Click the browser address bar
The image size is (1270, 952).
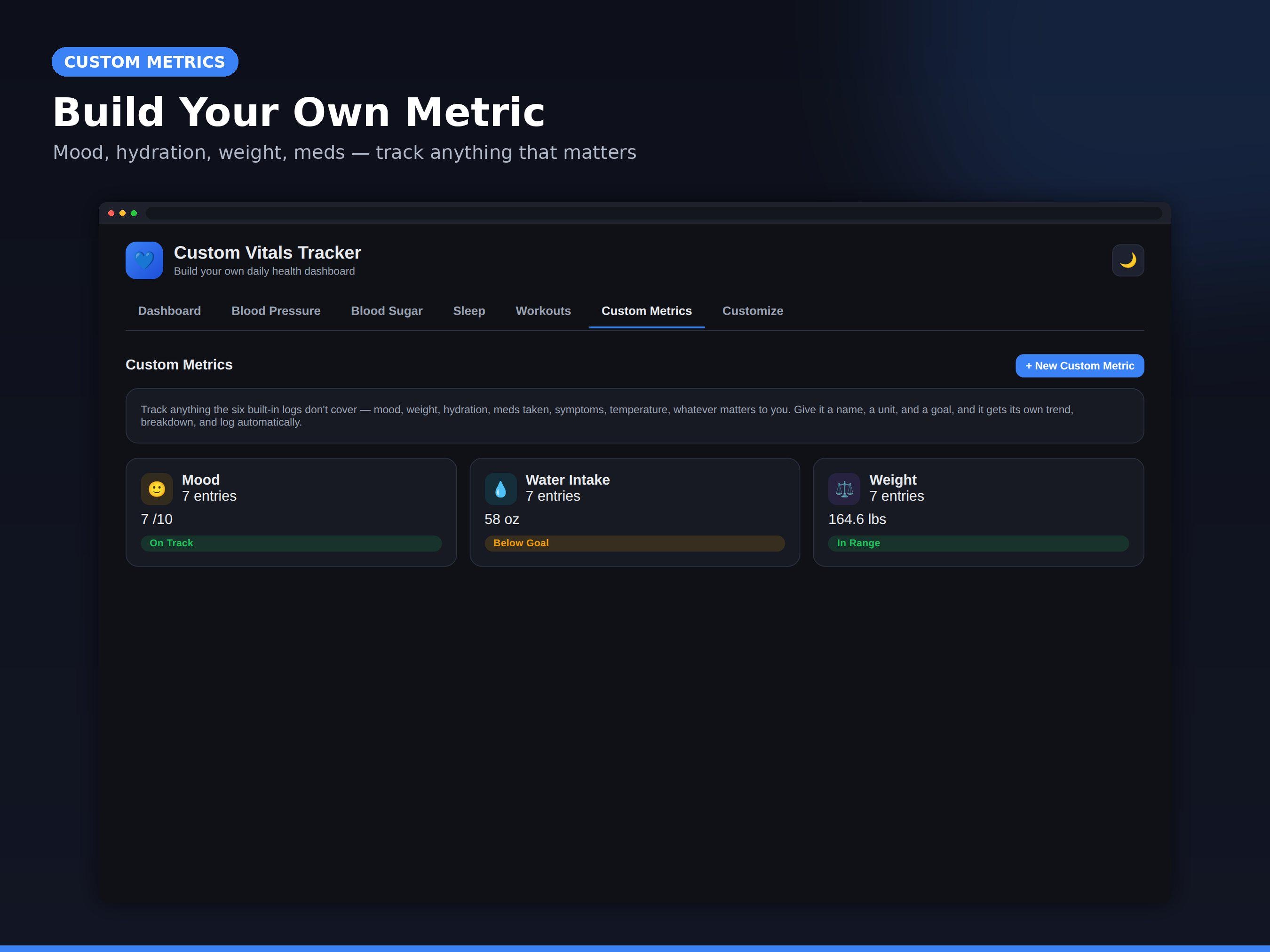(654, 213)
